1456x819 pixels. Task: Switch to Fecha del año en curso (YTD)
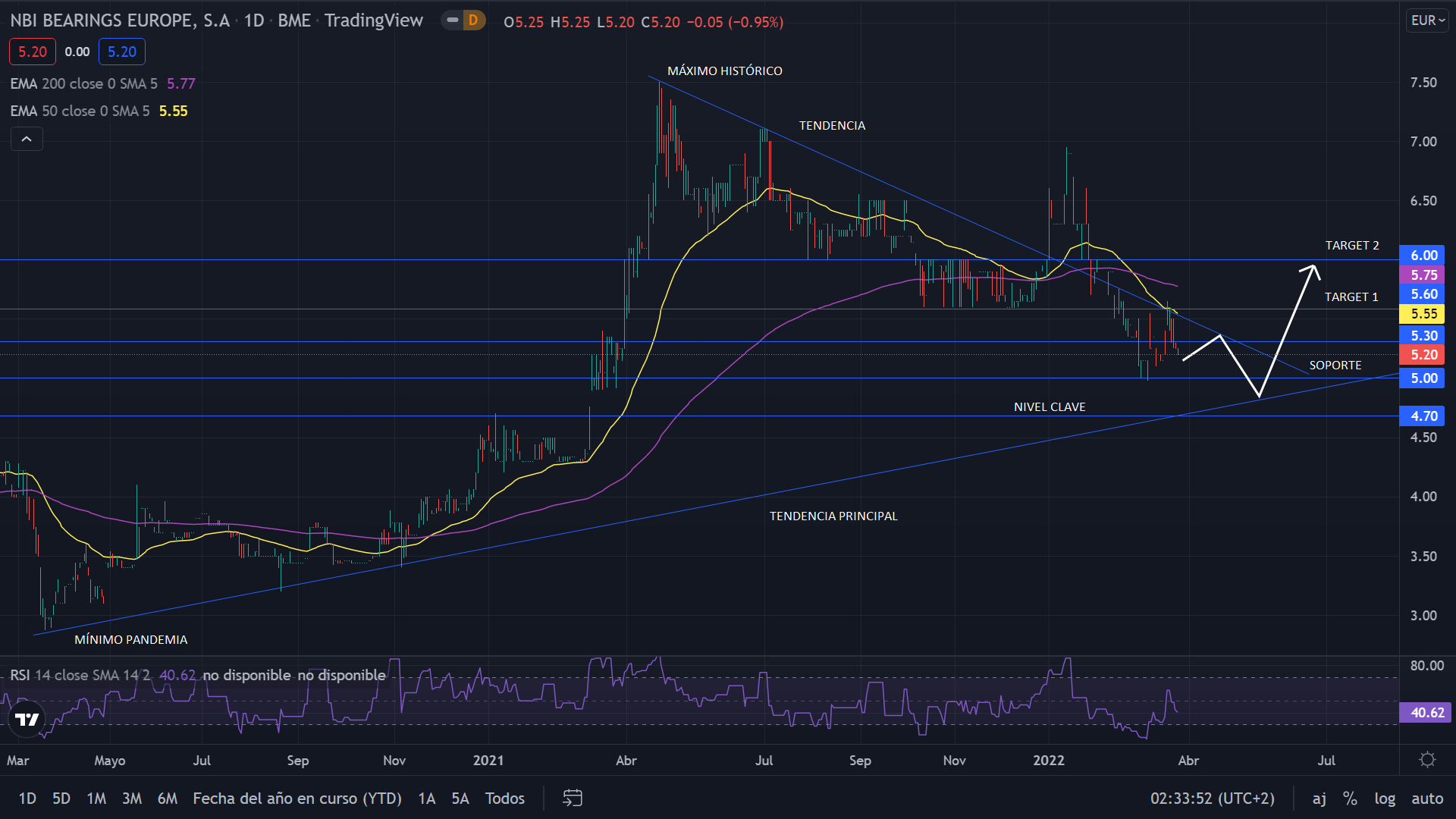[x=297, y=798]
